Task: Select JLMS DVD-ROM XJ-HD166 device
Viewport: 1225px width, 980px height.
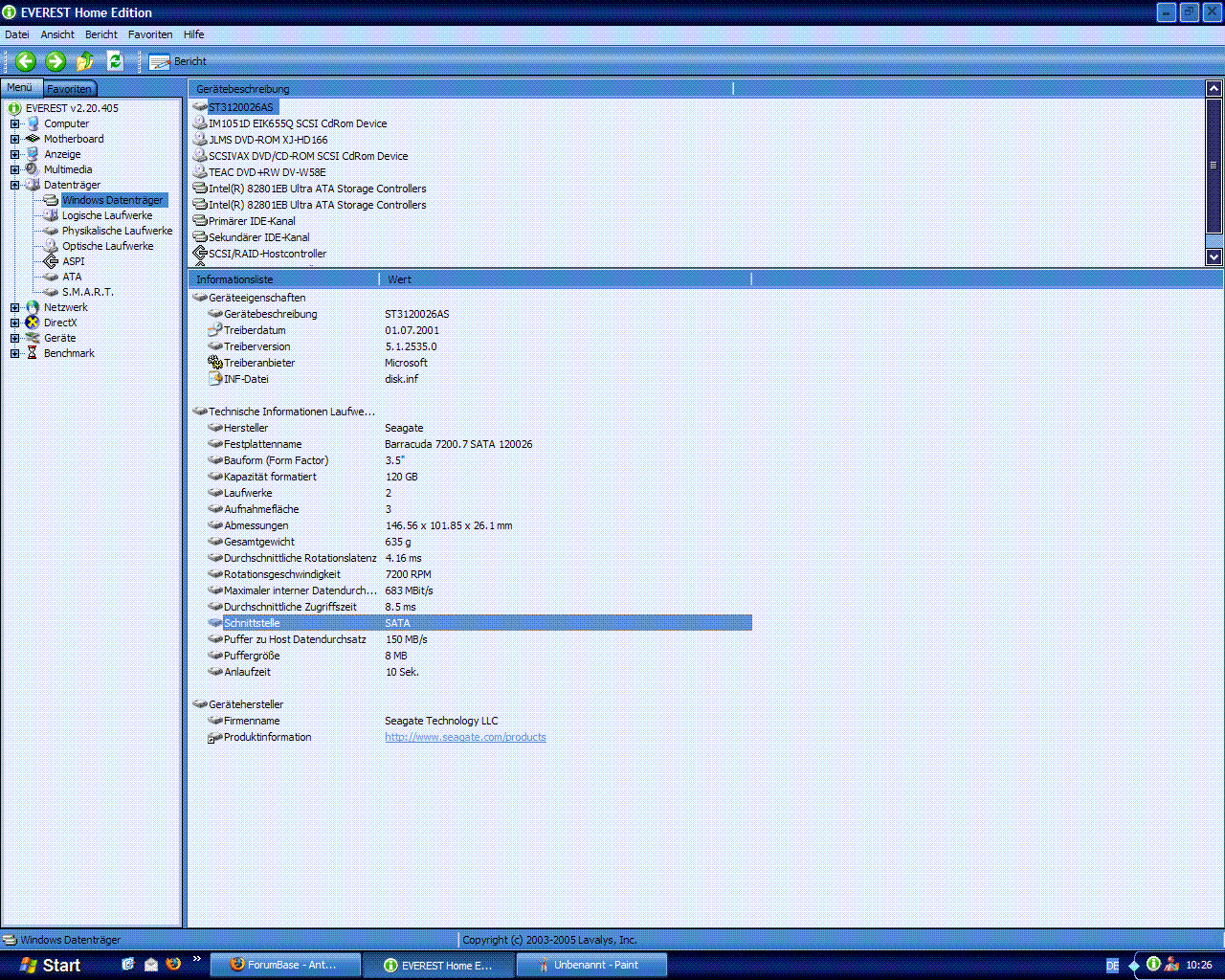Action: pos(268,140)
